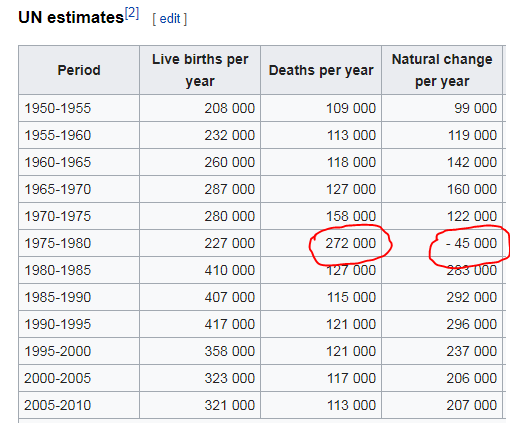Click the 417 000 live births value
Screen dimensions: 510x423
230,324
